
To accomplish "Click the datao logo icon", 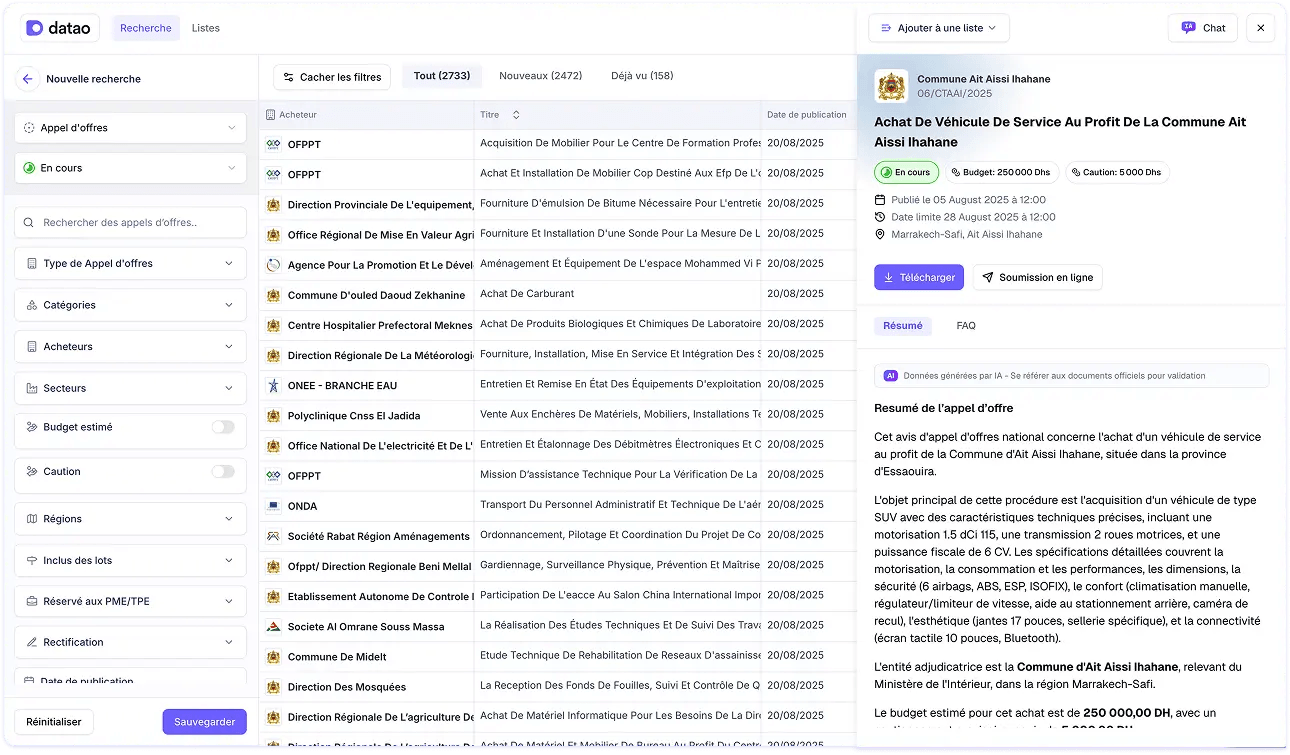I will point(33,28).
